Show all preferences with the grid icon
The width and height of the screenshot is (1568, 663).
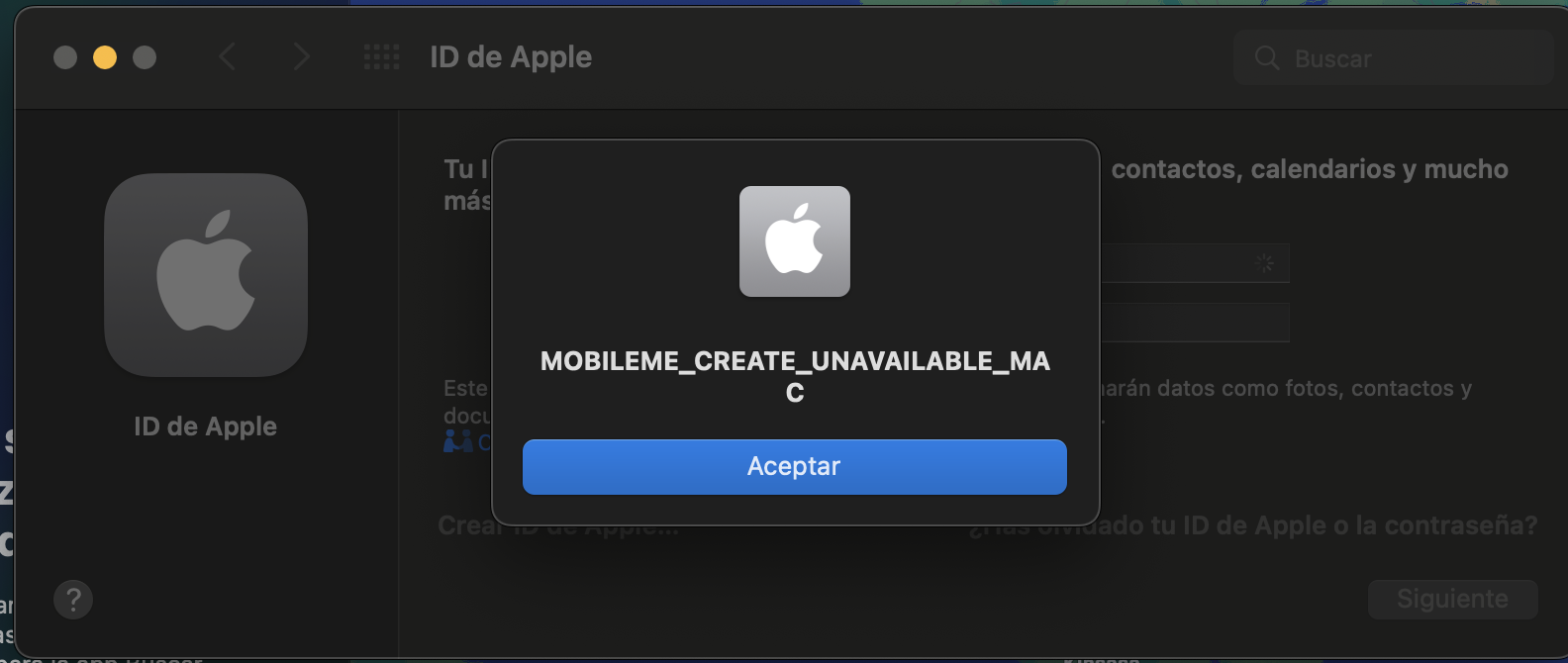[381, 57]
